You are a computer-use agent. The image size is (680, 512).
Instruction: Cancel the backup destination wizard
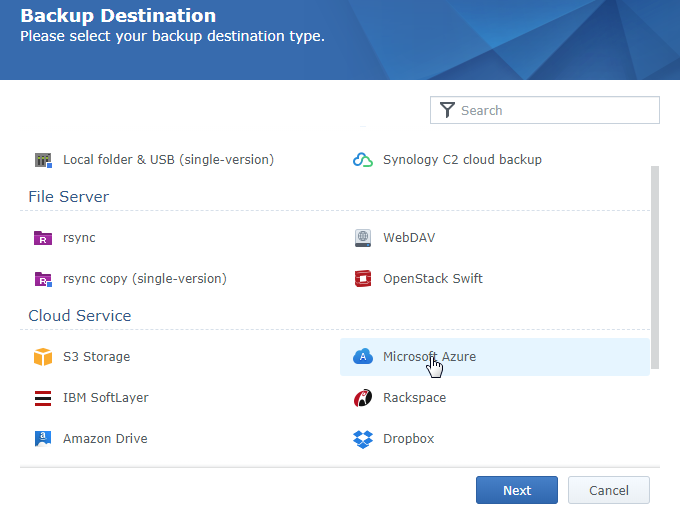click(x=608, y=490)
